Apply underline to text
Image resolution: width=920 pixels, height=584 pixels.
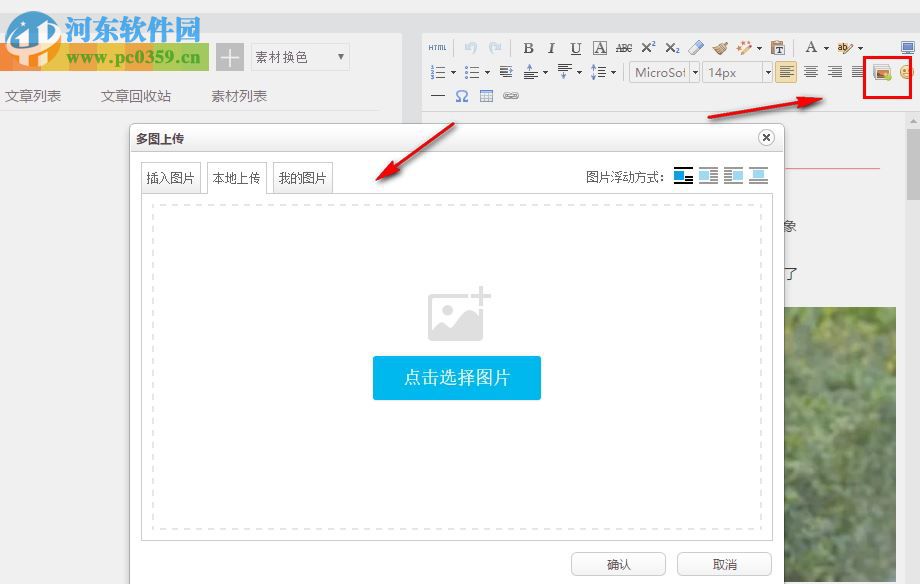click(x=575, y=47)
